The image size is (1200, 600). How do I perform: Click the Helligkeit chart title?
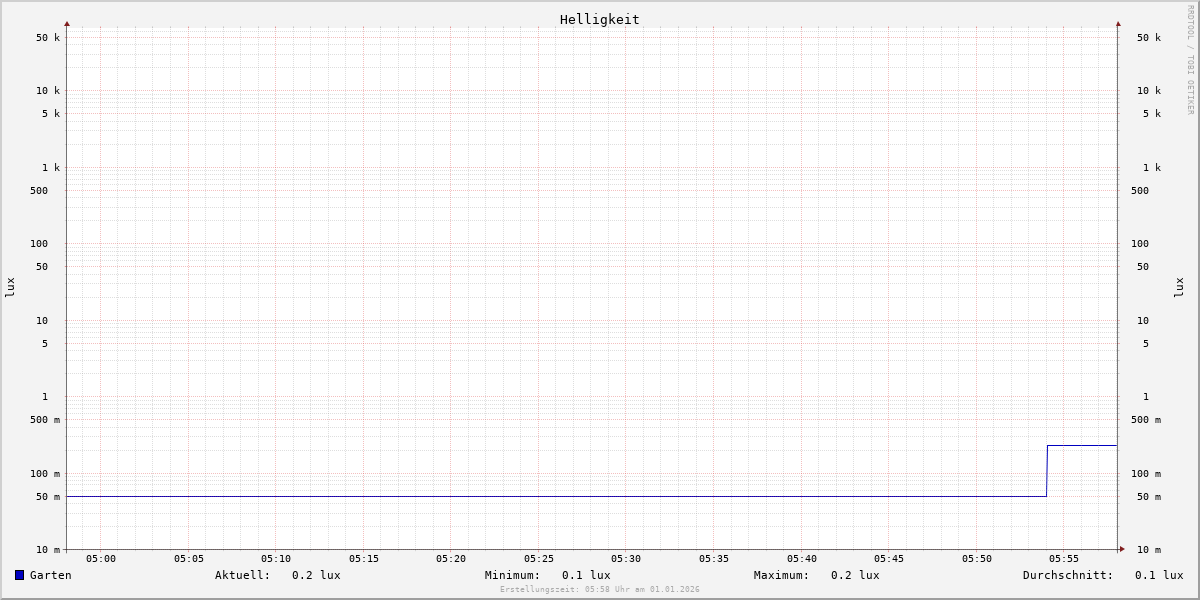tap(600, 20)
